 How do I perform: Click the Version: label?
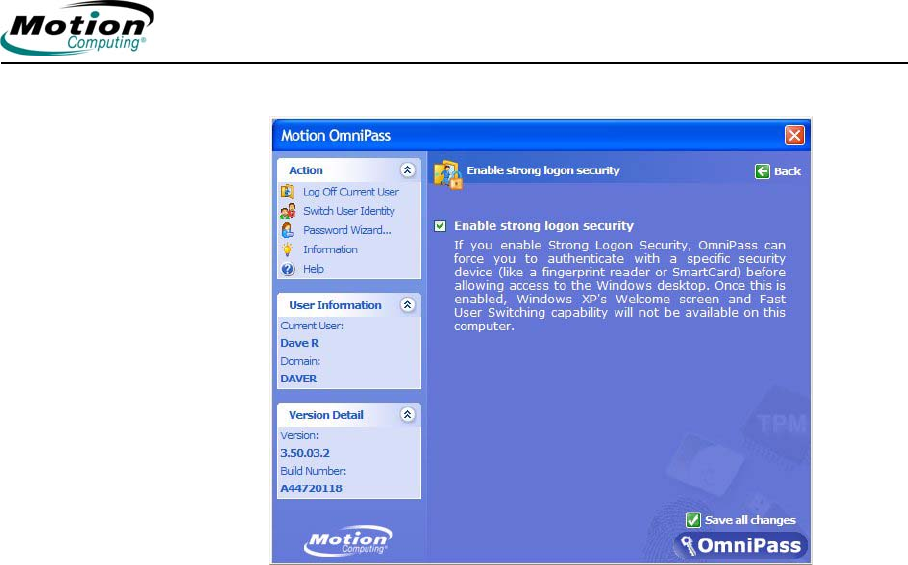pos(299,435)
